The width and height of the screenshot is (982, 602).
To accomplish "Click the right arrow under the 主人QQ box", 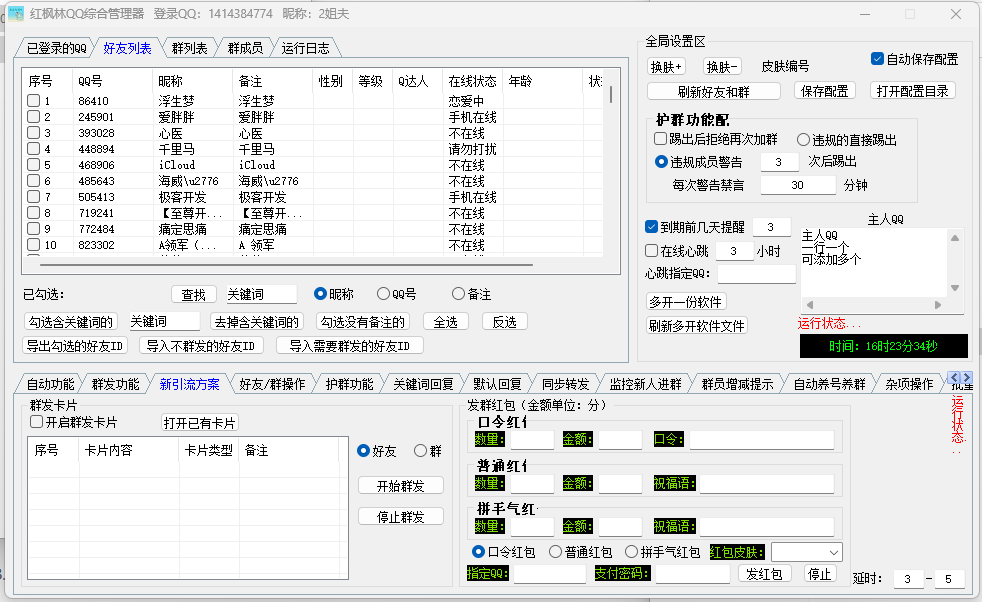I will coord(936,304).
